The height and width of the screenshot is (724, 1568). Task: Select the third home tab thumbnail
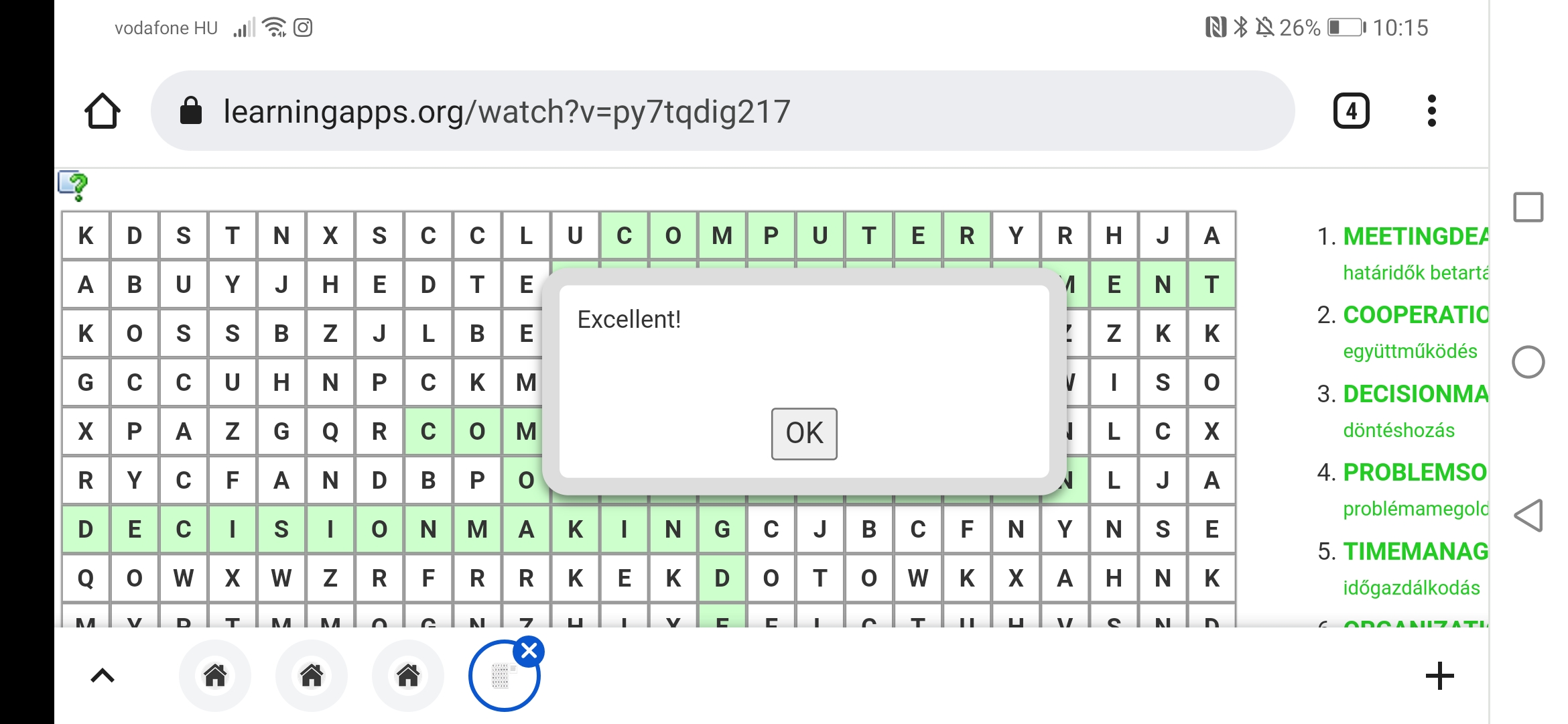pyautogui.click(x=408, y=676)
